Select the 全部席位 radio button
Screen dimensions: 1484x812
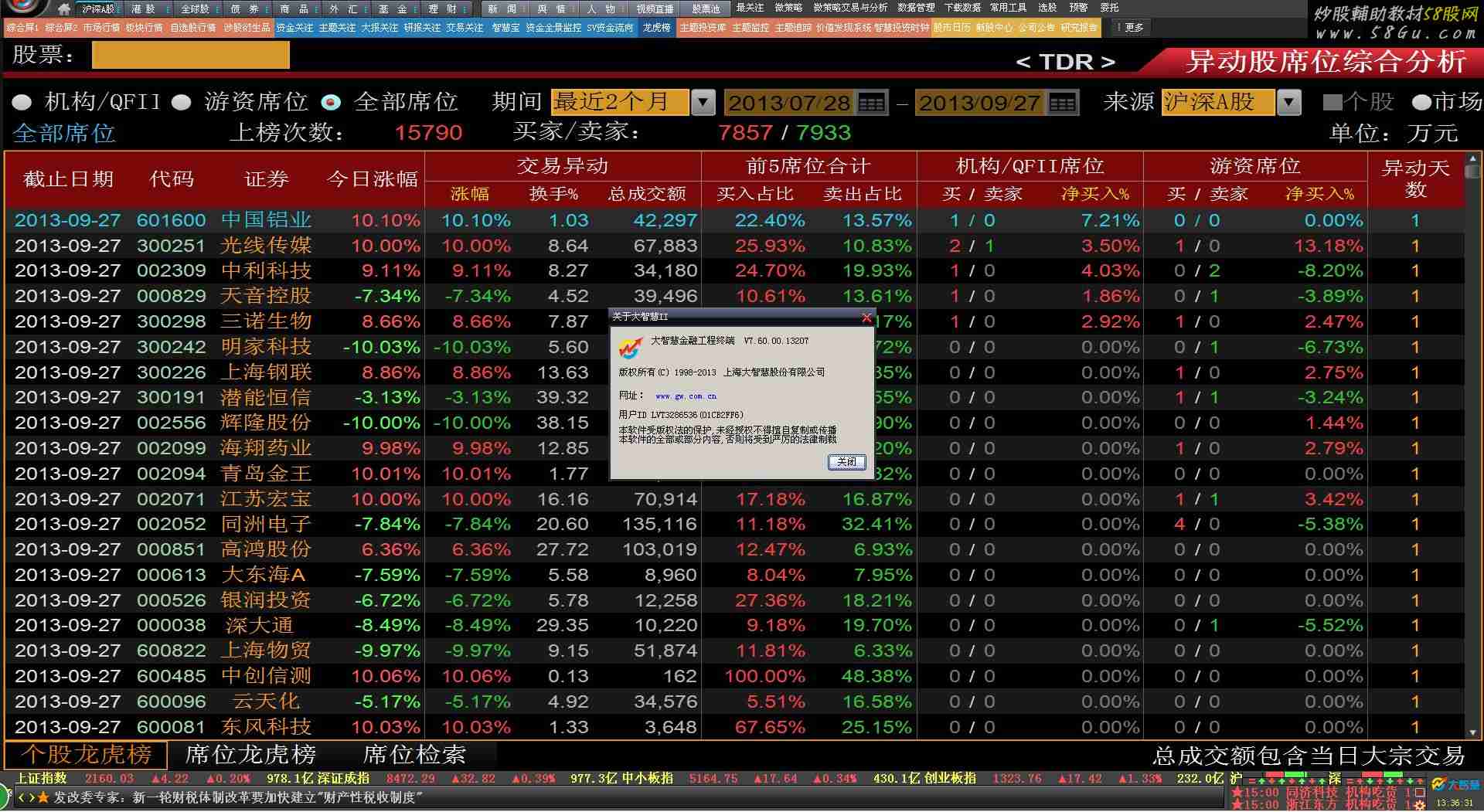click(x=332, y=102)
